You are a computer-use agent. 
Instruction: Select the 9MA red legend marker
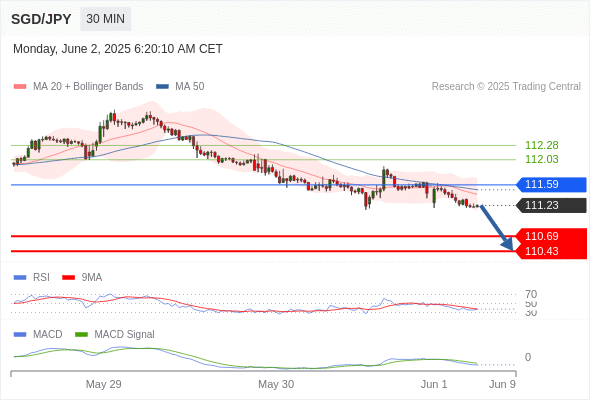click(x=68, y=278)
